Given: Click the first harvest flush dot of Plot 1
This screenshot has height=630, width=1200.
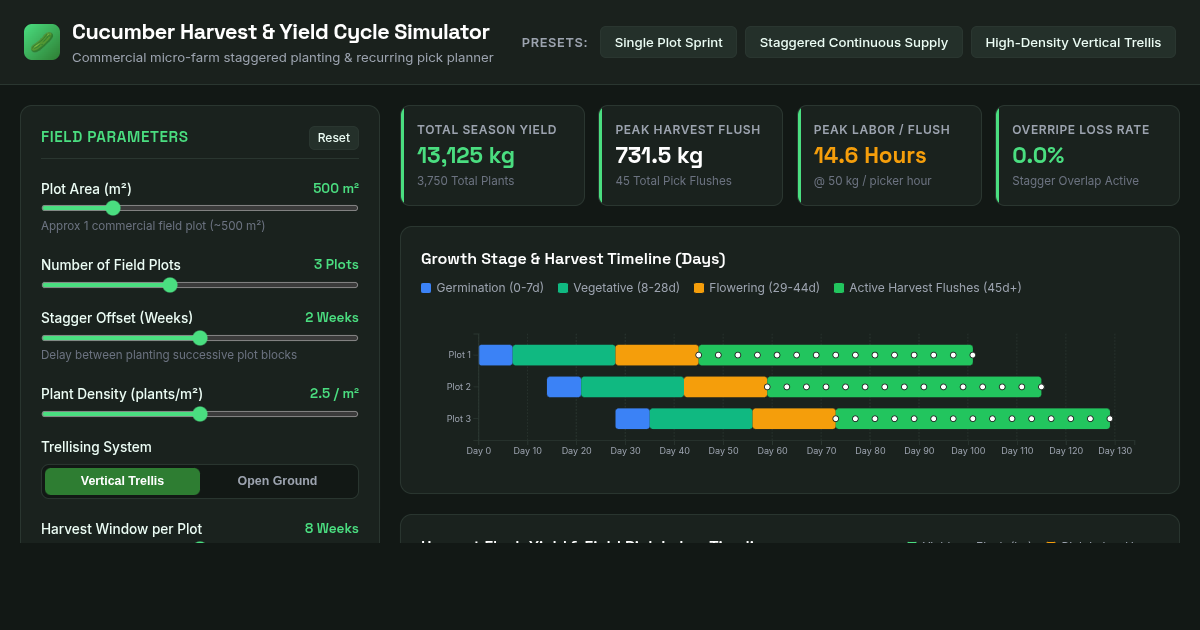Looking at the screenshot, I should pos(699,355).
